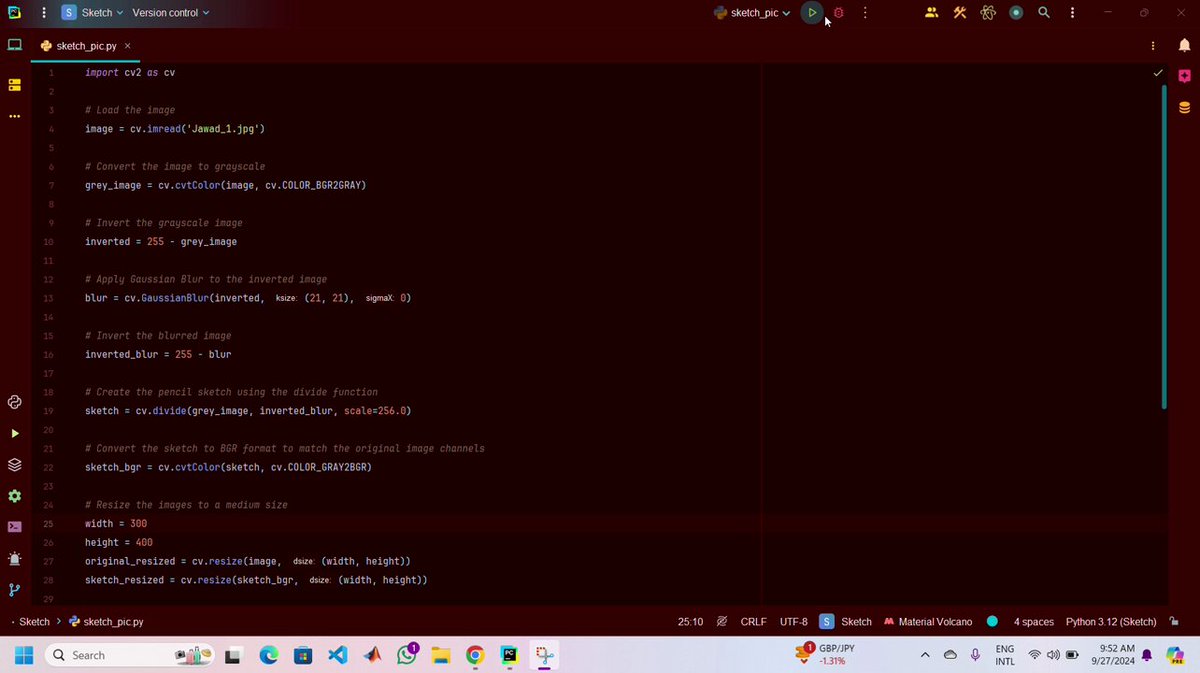Open Visual Studio Code from taskbar
This screenshot has height=673, width=1200.
[338, 655]
